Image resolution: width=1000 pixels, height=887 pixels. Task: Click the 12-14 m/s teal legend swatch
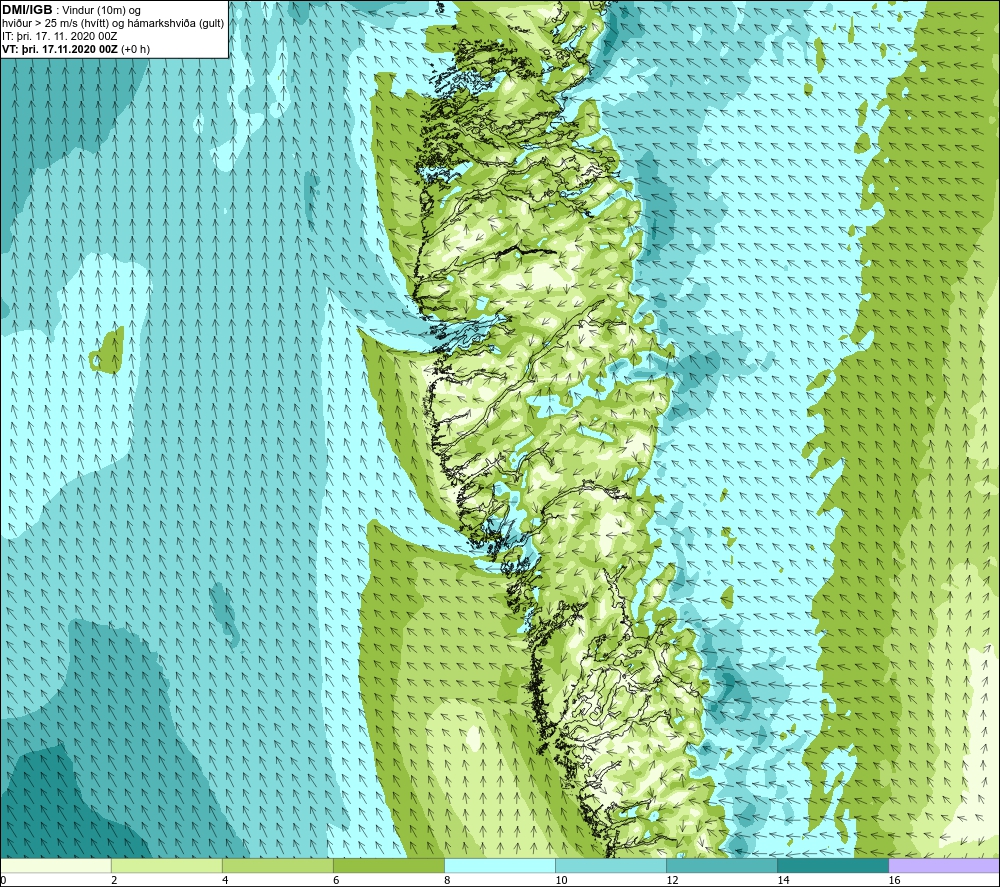pyautogui.click(x=721, y=865)
